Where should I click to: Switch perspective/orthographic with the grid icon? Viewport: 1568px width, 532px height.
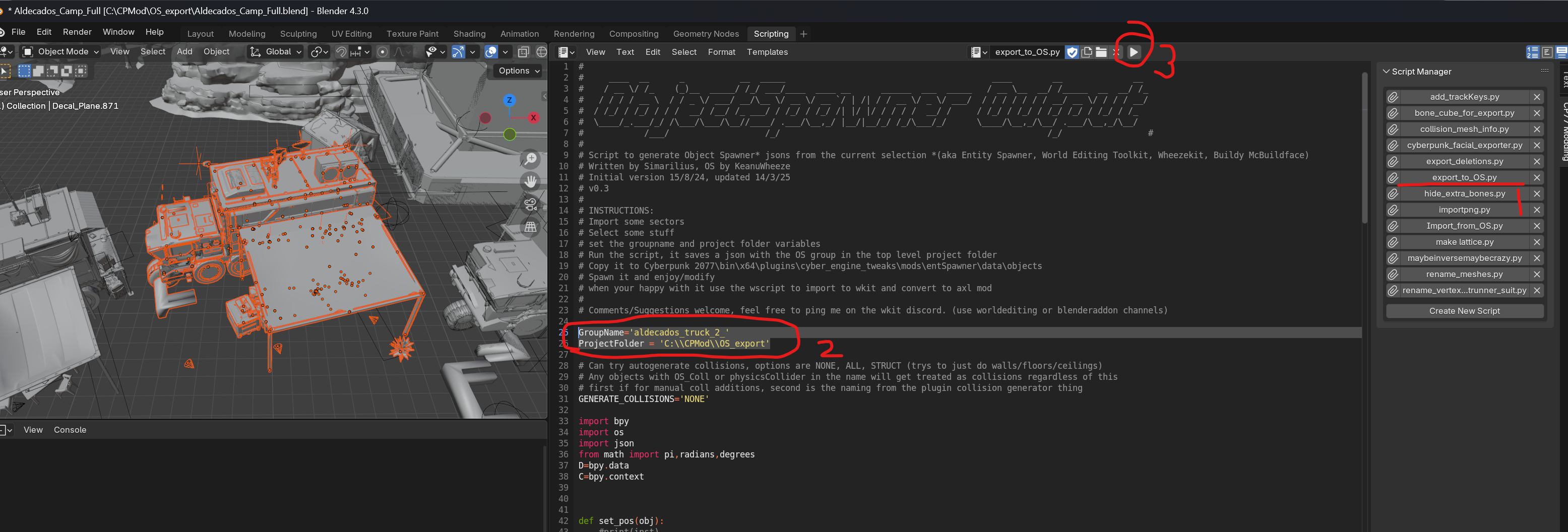pyautogui.click(x=531, y=227)
